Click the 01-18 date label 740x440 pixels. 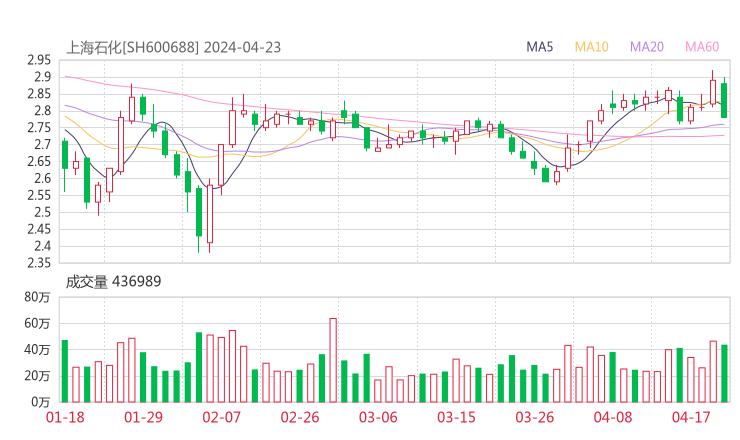[x=65, y=417]
